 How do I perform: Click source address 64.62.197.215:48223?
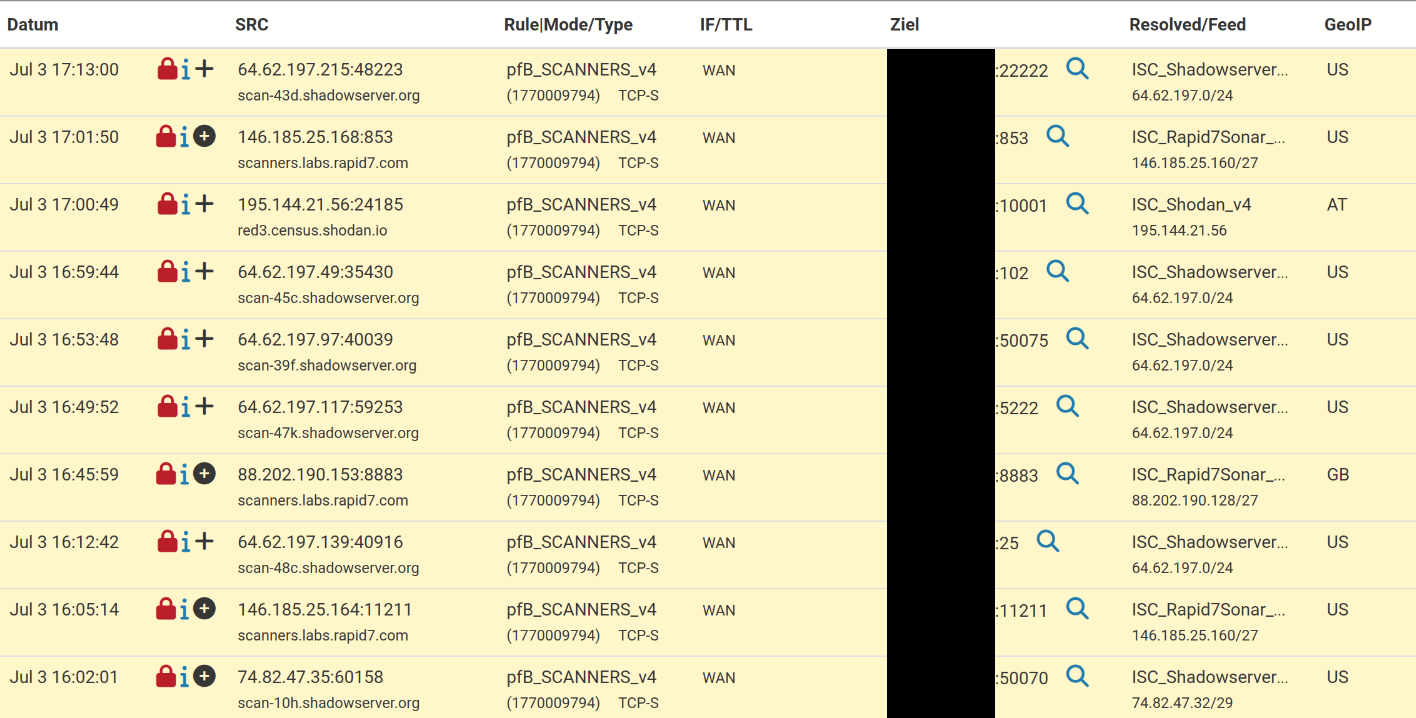(x=321, y=70)
